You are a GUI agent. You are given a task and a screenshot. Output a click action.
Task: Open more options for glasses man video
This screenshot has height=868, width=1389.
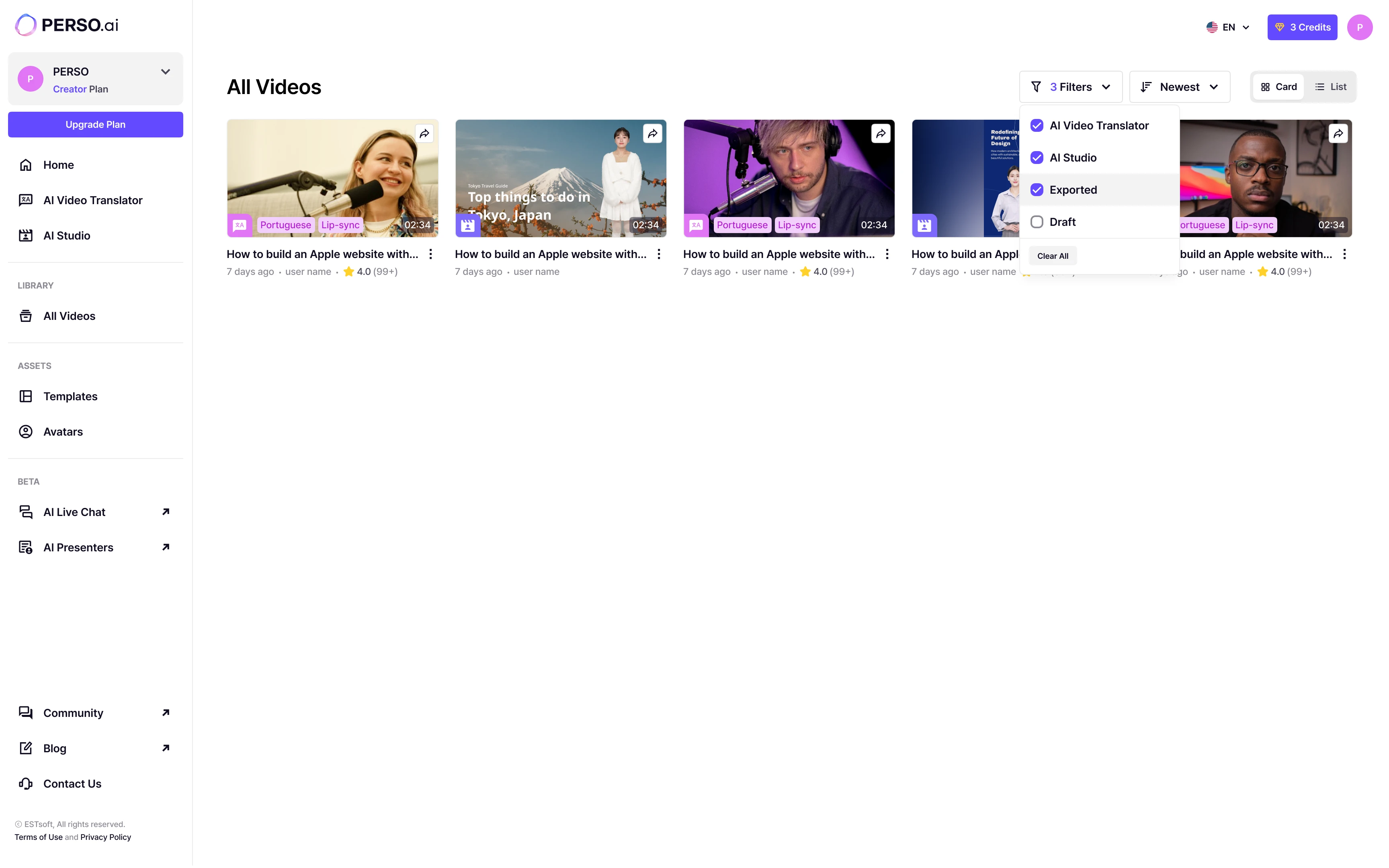1344,254
